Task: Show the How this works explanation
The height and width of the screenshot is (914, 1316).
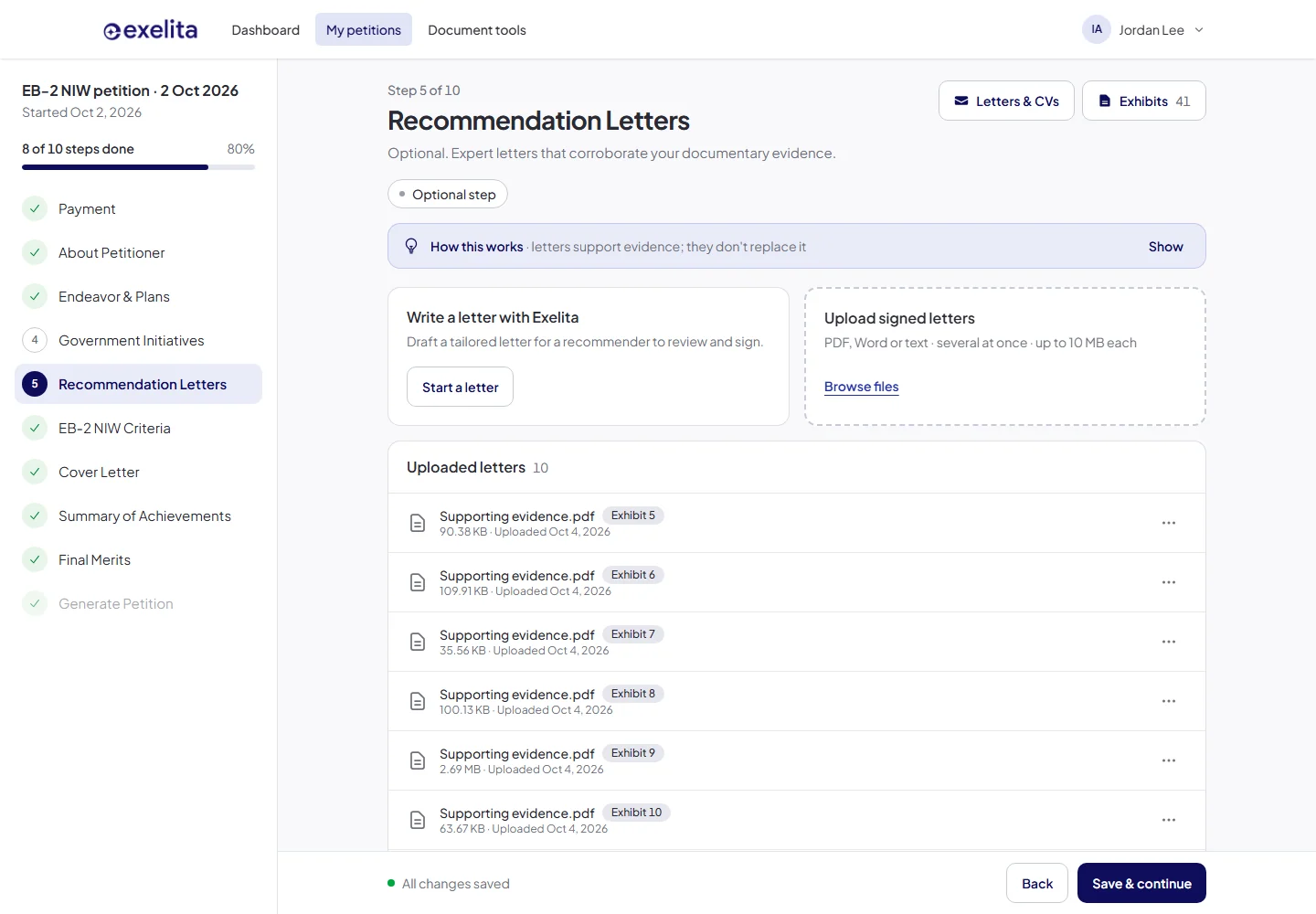Action: tap(1165, 247)
